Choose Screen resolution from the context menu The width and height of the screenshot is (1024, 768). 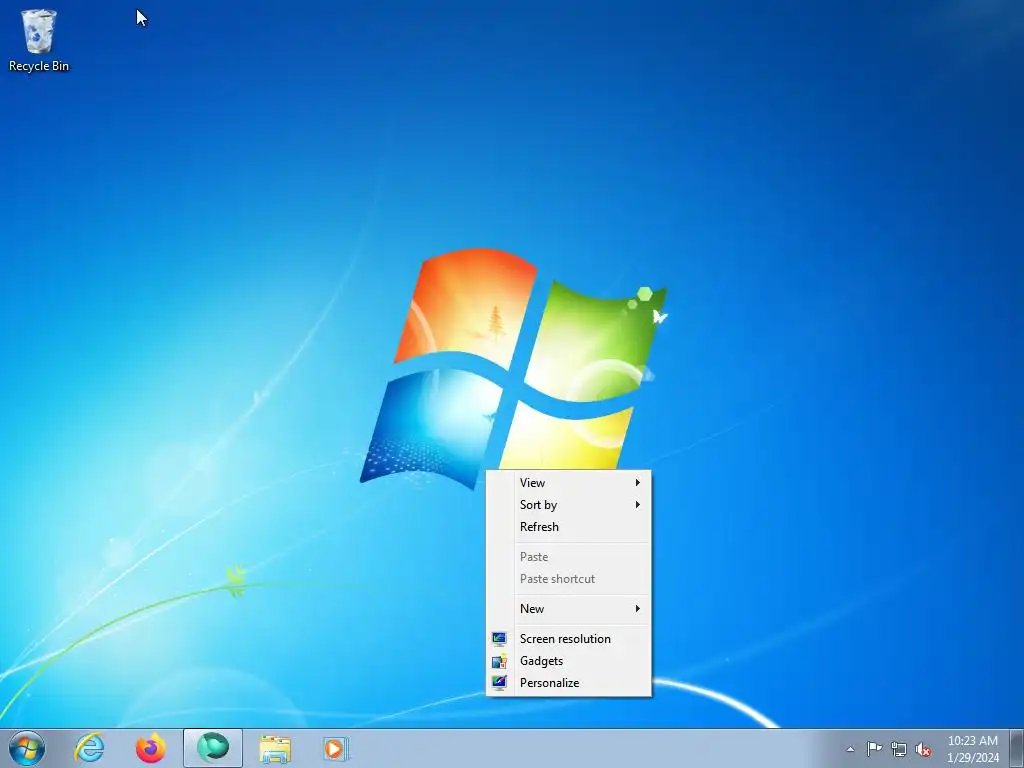569,639
